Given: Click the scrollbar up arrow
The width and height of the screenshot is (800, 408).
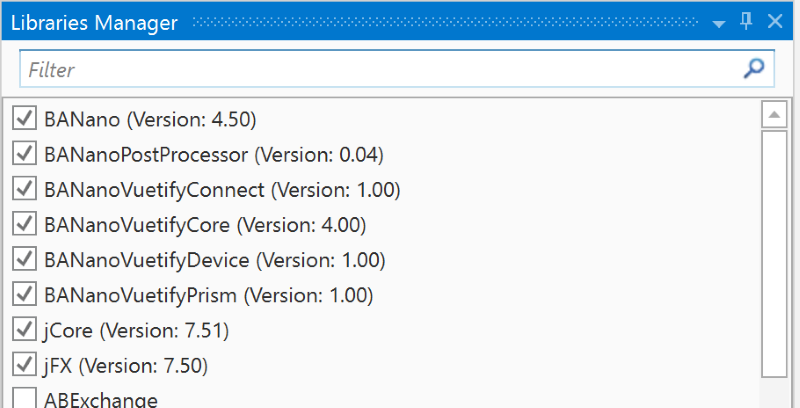Looking at the screenshot, I should (x=775, y=115).
